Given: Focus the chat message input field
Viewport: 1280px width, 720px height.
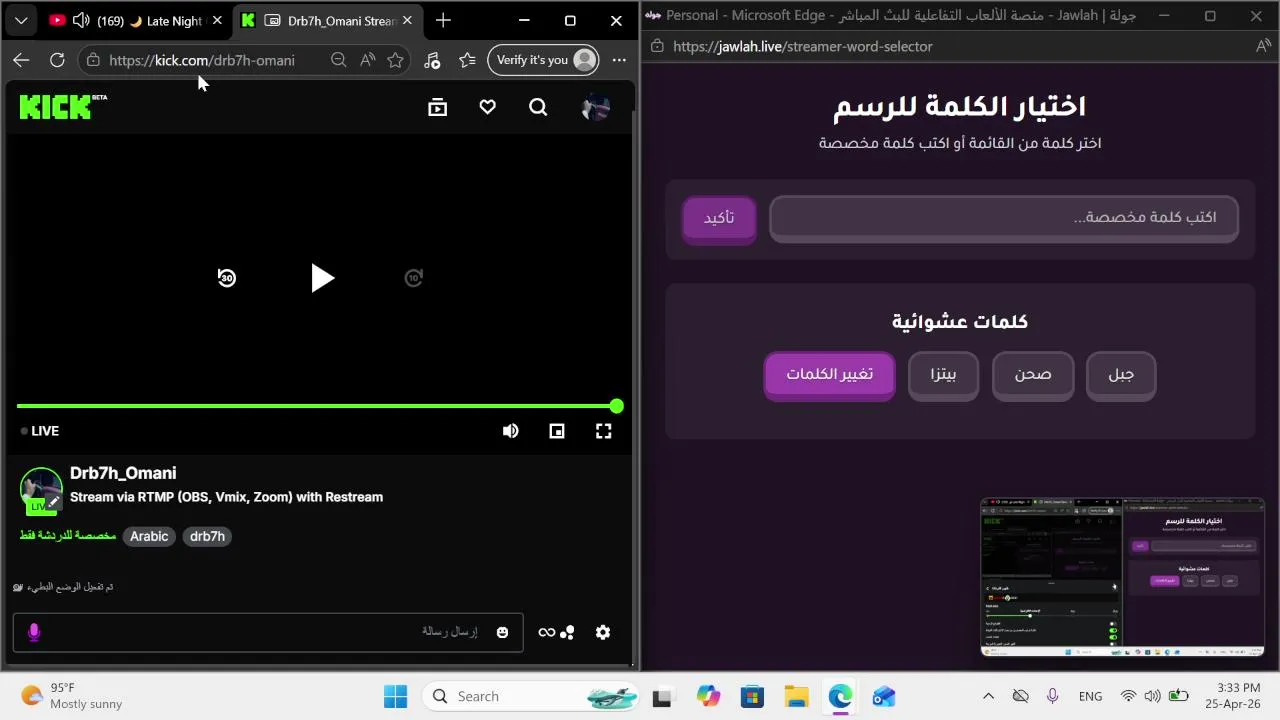Looking at the screenshot, I should click(268, 632).
